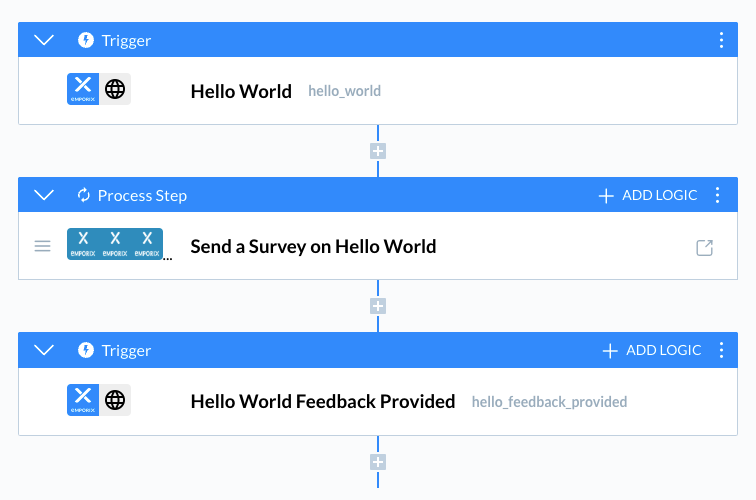Open Send a Survey step in new window
The image size is (756, 500).
[x=705, y=247]
